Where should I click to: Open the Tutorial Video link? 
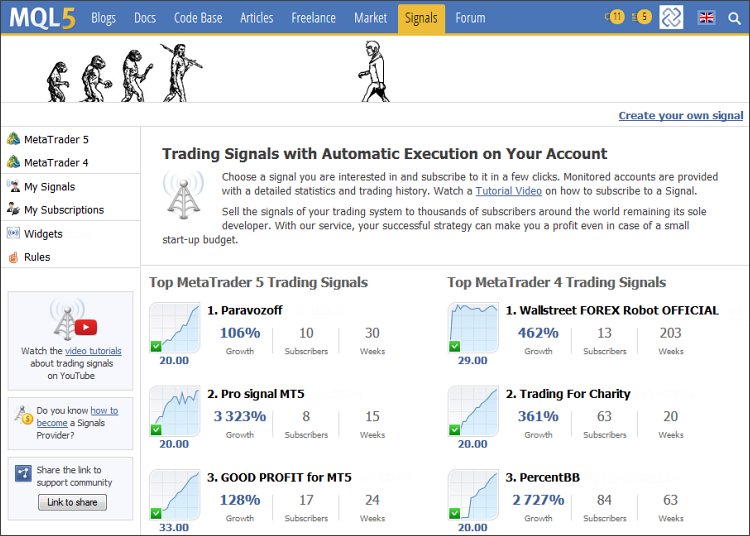pyautogui.click(x=508, y=191)
